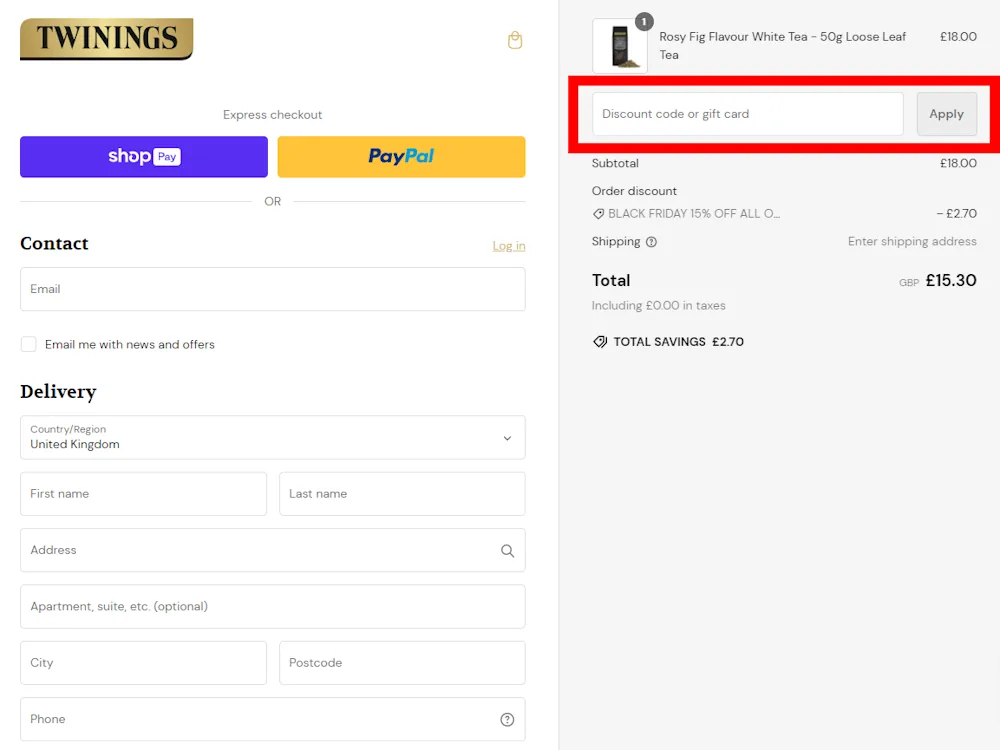Screen dimensions: 1000x750
Task: Focus the First name field
Action: 143,494
